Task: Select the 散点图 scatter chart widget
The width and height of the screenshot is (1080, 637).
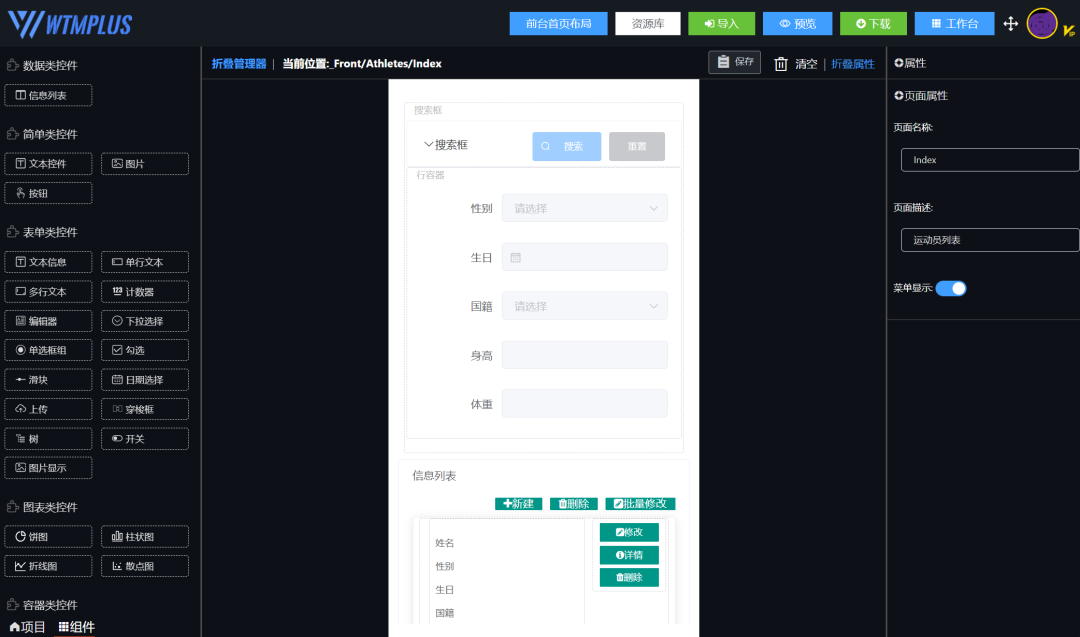Action: (x=144, y=566)
